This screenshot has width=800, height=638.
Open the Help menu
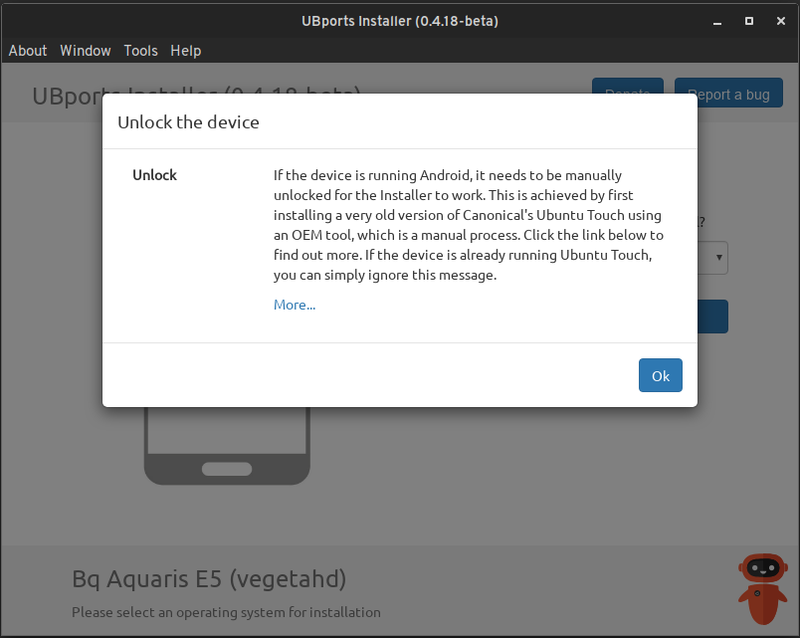[185, 50]
